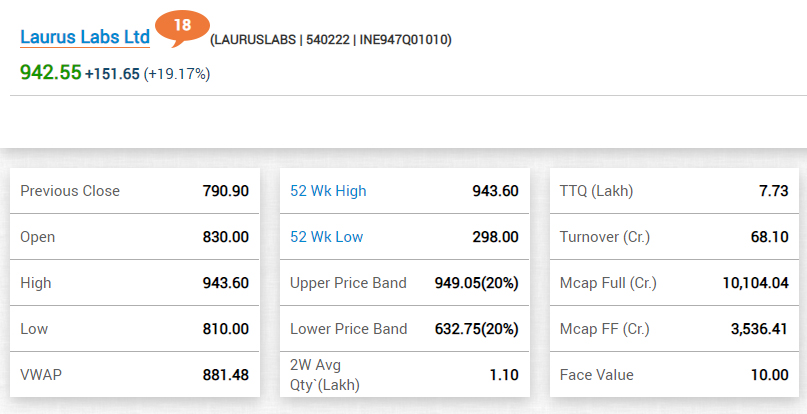Open the 52 Wk Low link
The width and height of the screenshot is (807, 414).
pyautogui.click(x=326, y=237)
